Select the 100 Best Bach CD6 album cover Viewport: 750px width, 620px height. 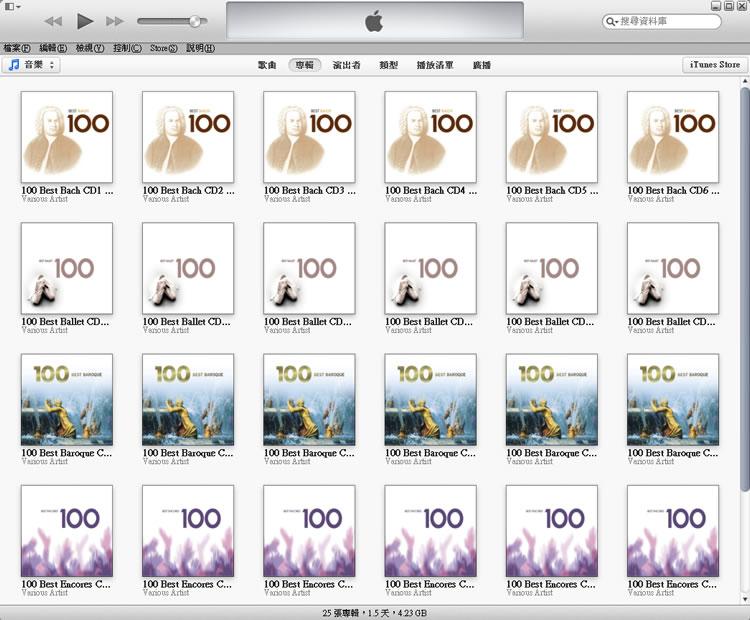tap(673, 137)
